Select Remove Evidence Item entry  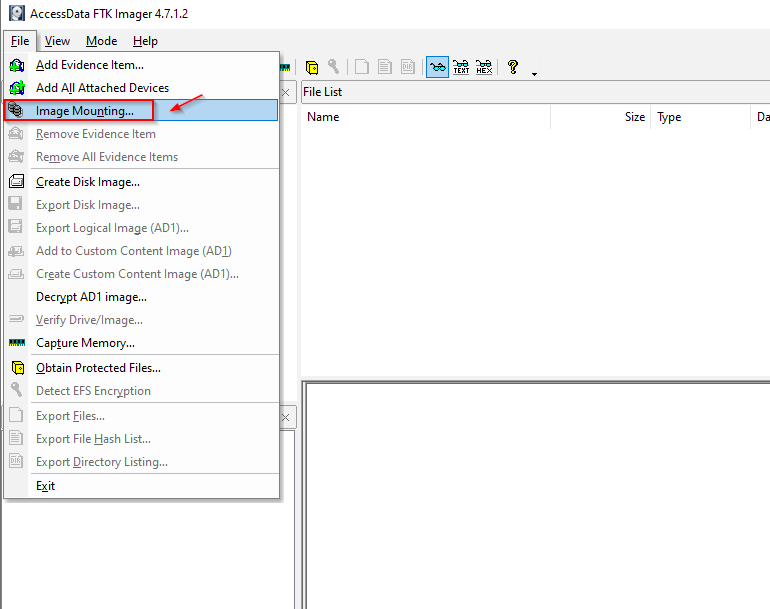(141, 134)
